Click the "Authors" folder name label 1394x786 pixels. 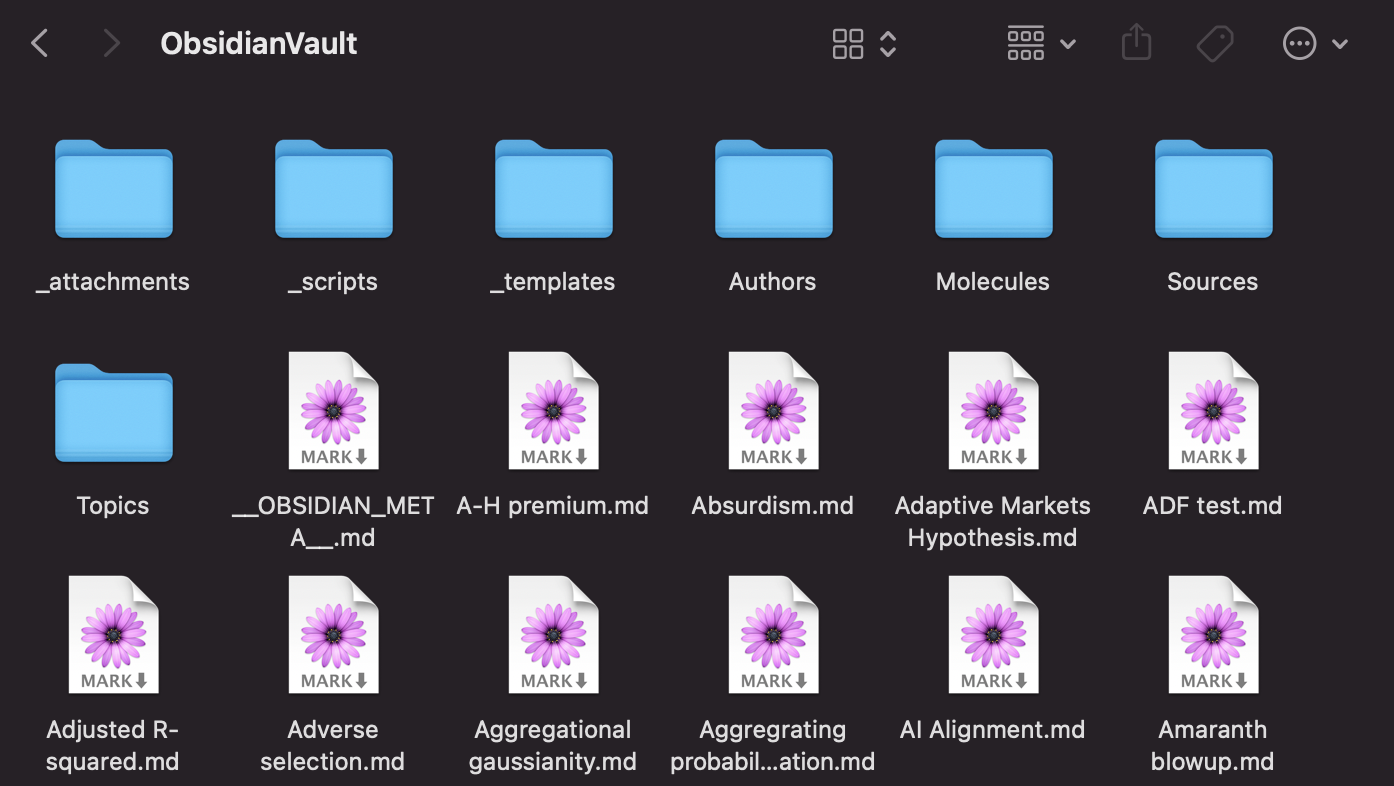(773, 282)
